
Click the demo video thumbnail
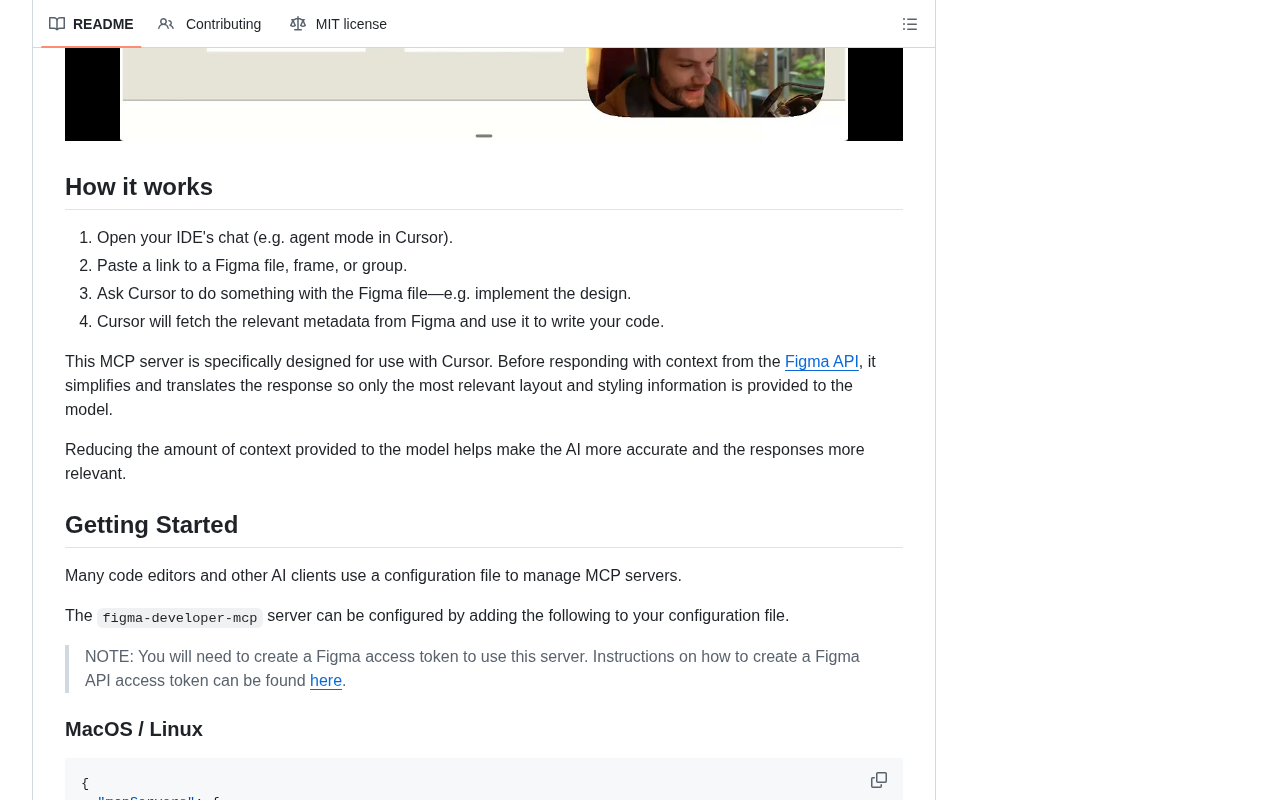484,94
